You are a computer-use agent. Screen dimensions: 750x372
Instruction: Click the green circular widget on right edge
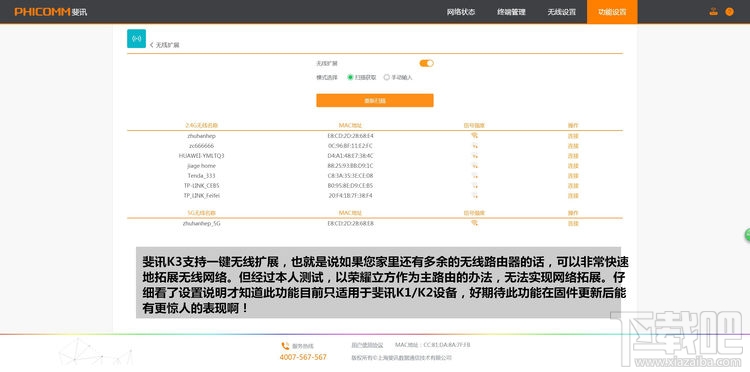coord(747,234)
